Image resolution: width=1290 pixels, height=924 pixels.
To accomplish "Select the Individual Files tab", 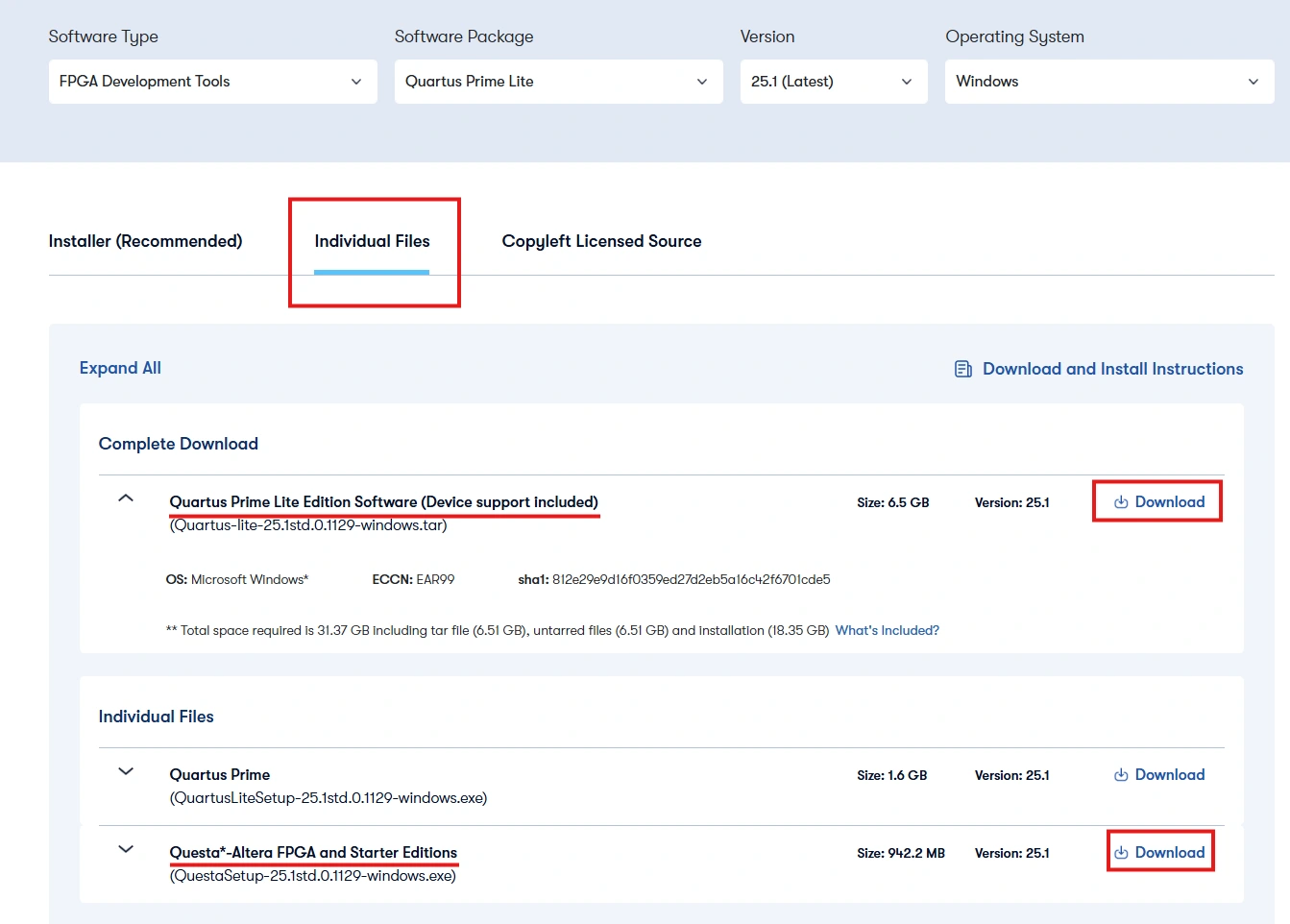I will (x=372, y=241).
